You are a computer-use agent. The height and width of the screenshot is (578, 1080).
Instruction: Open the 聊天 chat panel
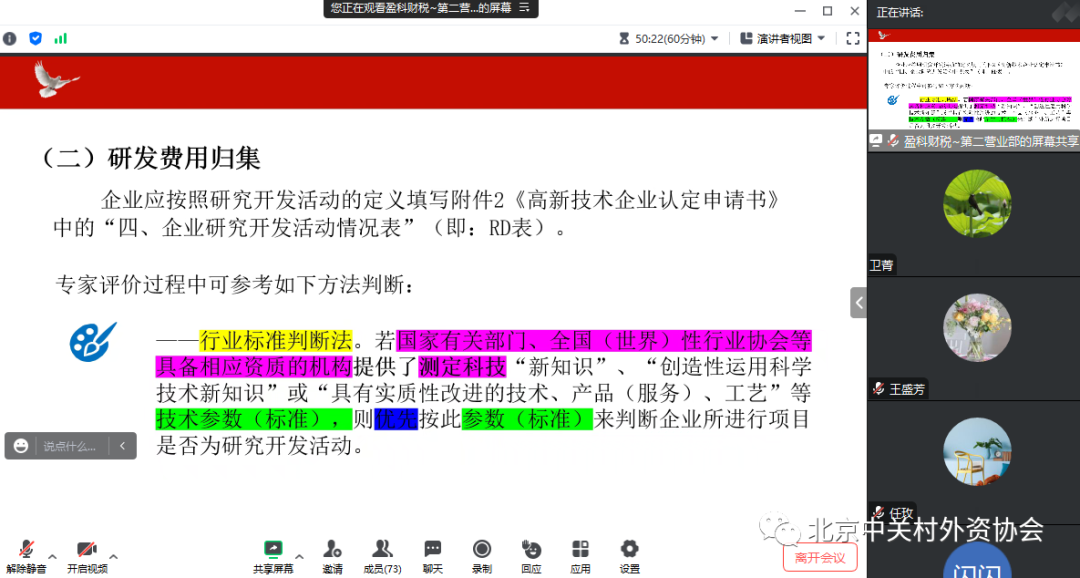433,557
